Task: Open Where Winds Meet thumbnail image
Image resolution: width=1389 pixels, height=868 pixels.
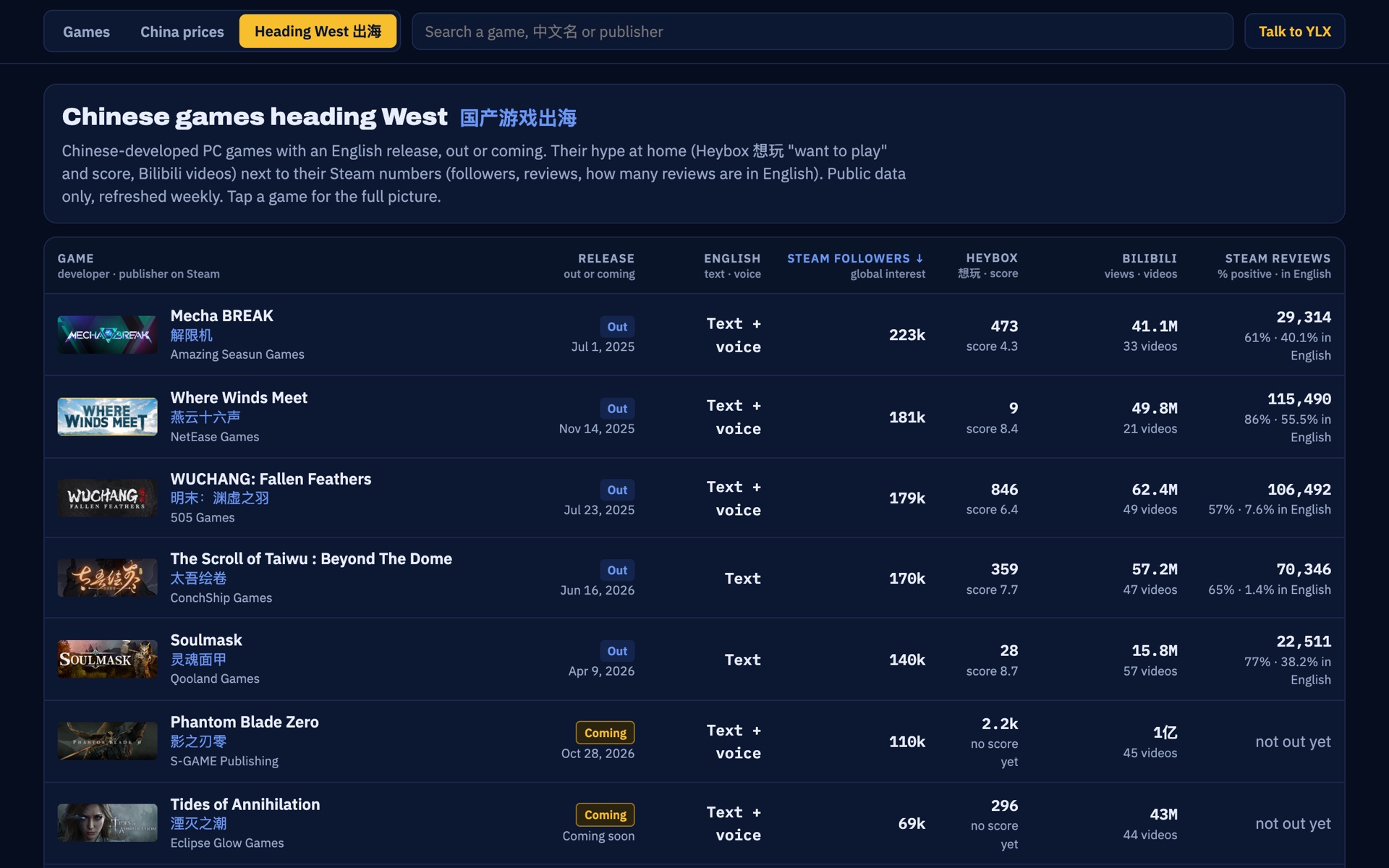Action: [107, 416]
